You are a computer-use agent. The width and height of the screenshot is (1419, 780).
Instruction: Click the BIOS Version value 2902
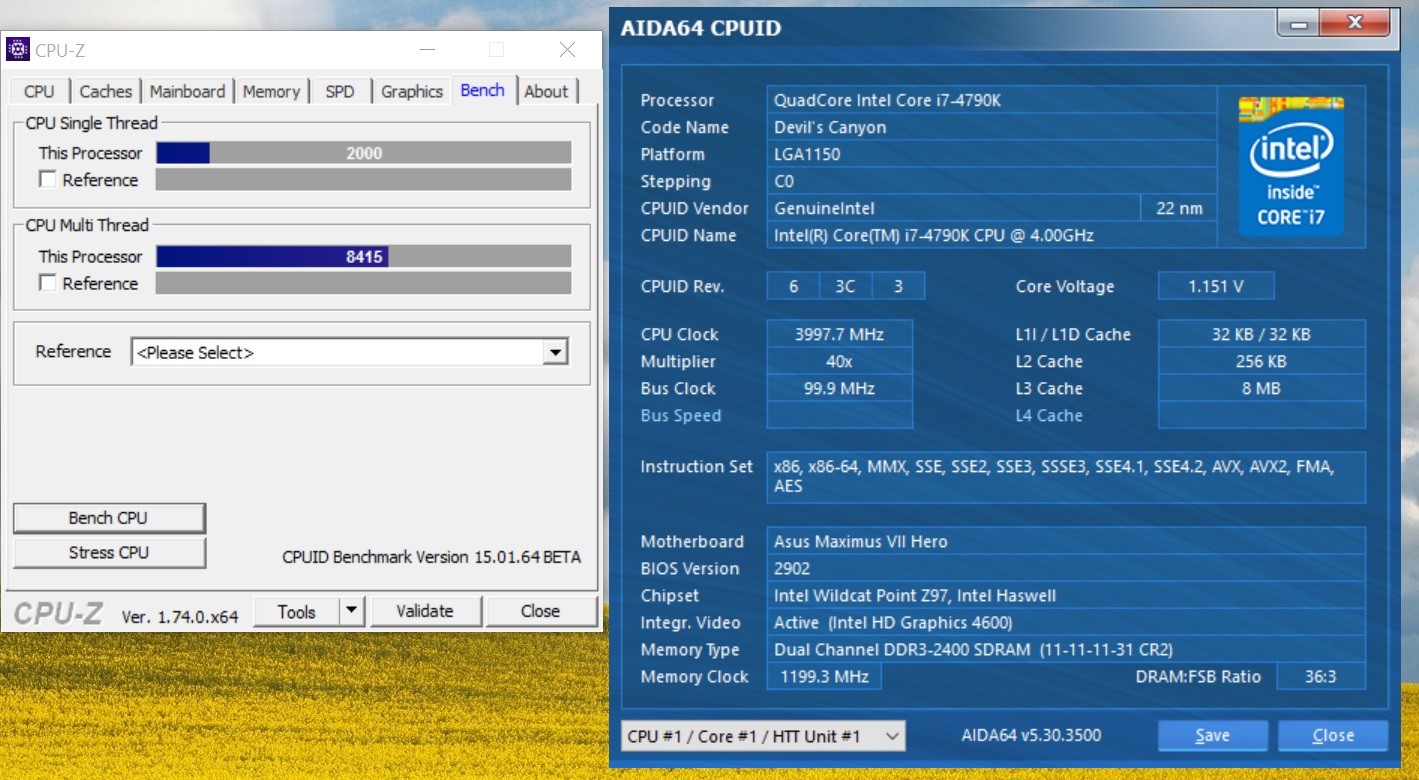[1066, 568]
